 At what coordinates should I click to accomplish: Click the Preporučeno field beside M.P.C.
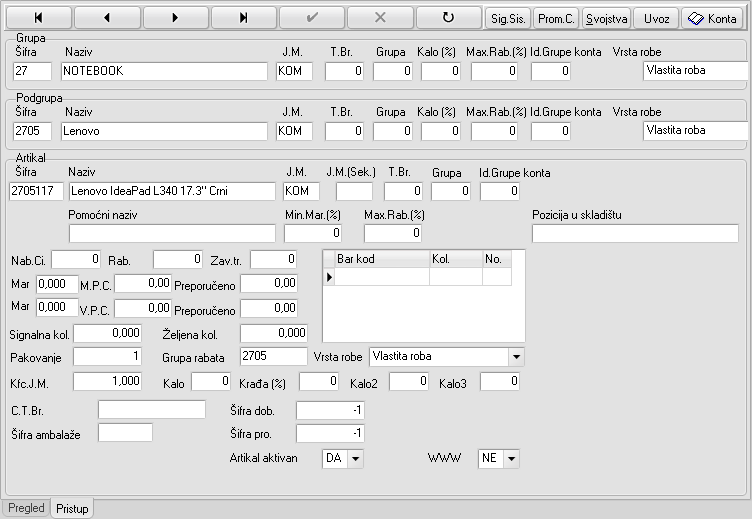(269, 283)
